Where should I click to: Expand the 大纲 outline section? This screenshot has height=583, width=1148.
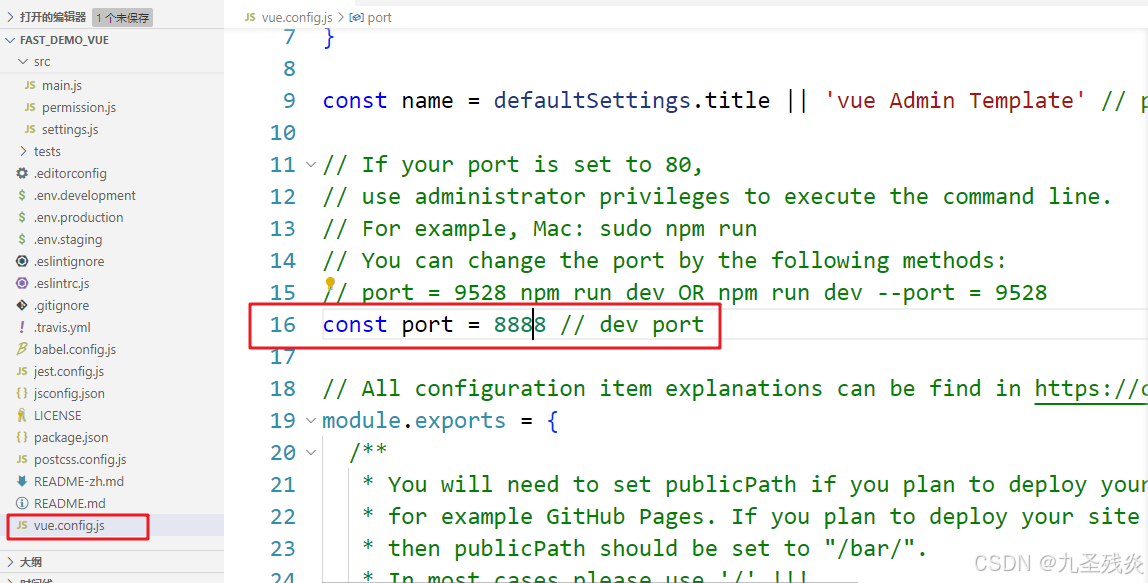click(x=10, y=562)
